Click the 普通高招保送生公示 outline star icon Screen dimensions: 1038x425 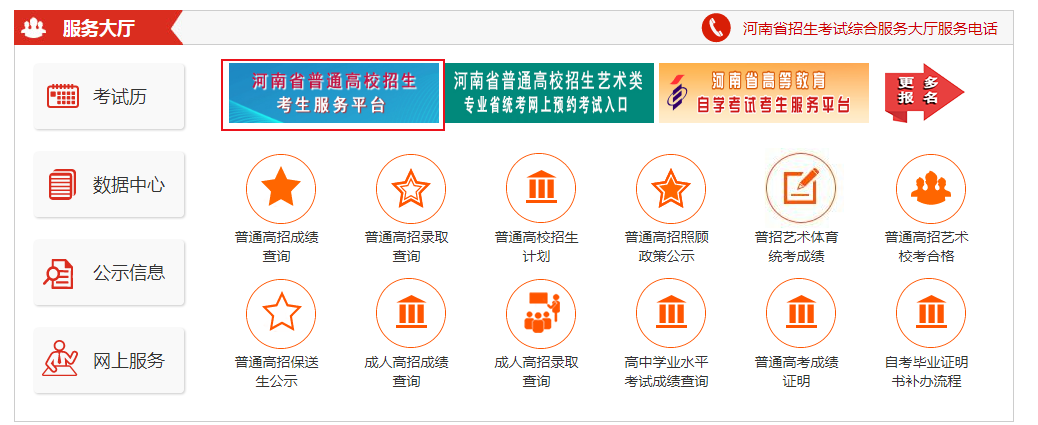pyautogui.click(x=281, y=313)
